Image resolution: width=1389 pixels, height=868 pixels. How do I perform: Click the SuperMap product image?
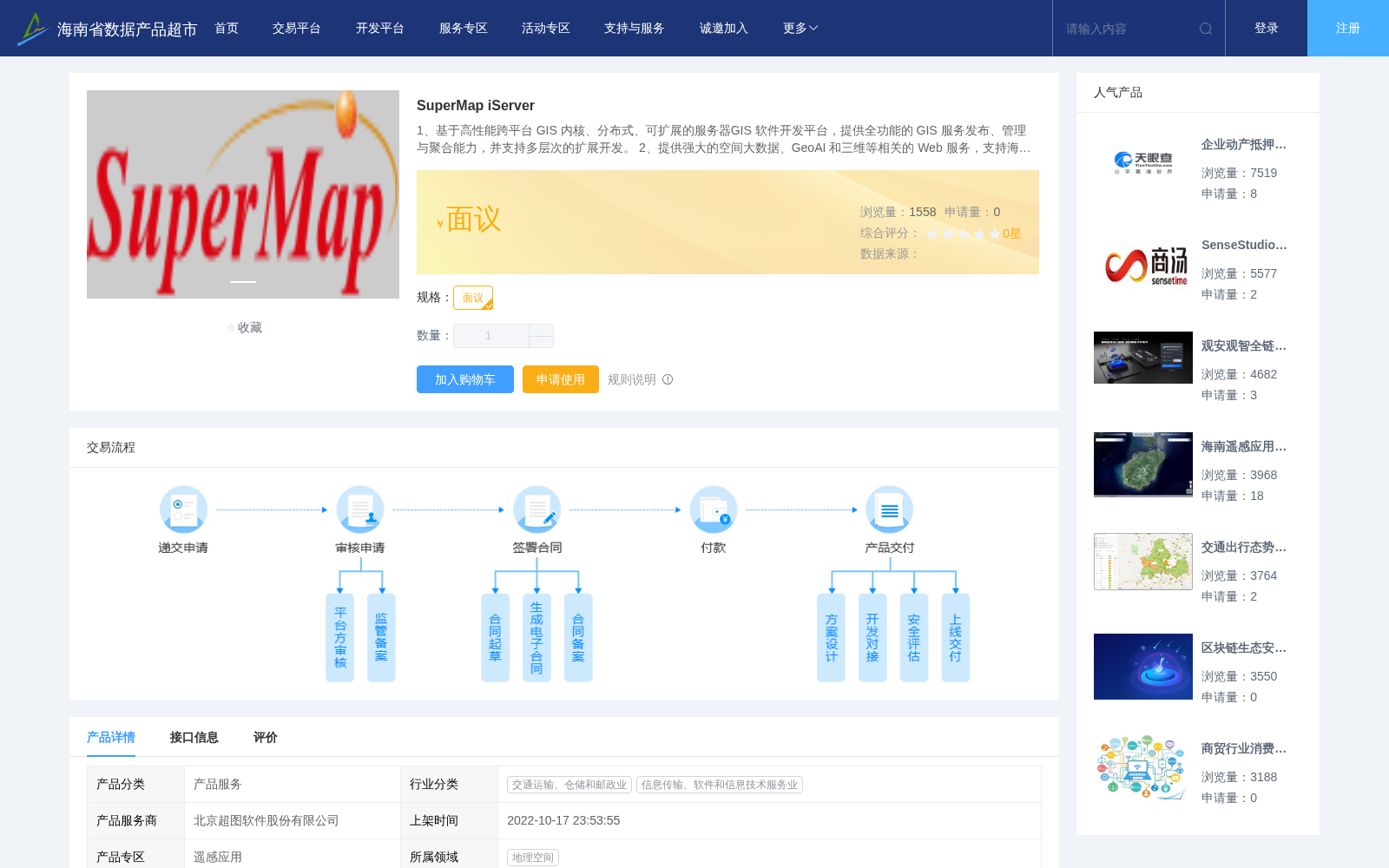tap(243, 194)
